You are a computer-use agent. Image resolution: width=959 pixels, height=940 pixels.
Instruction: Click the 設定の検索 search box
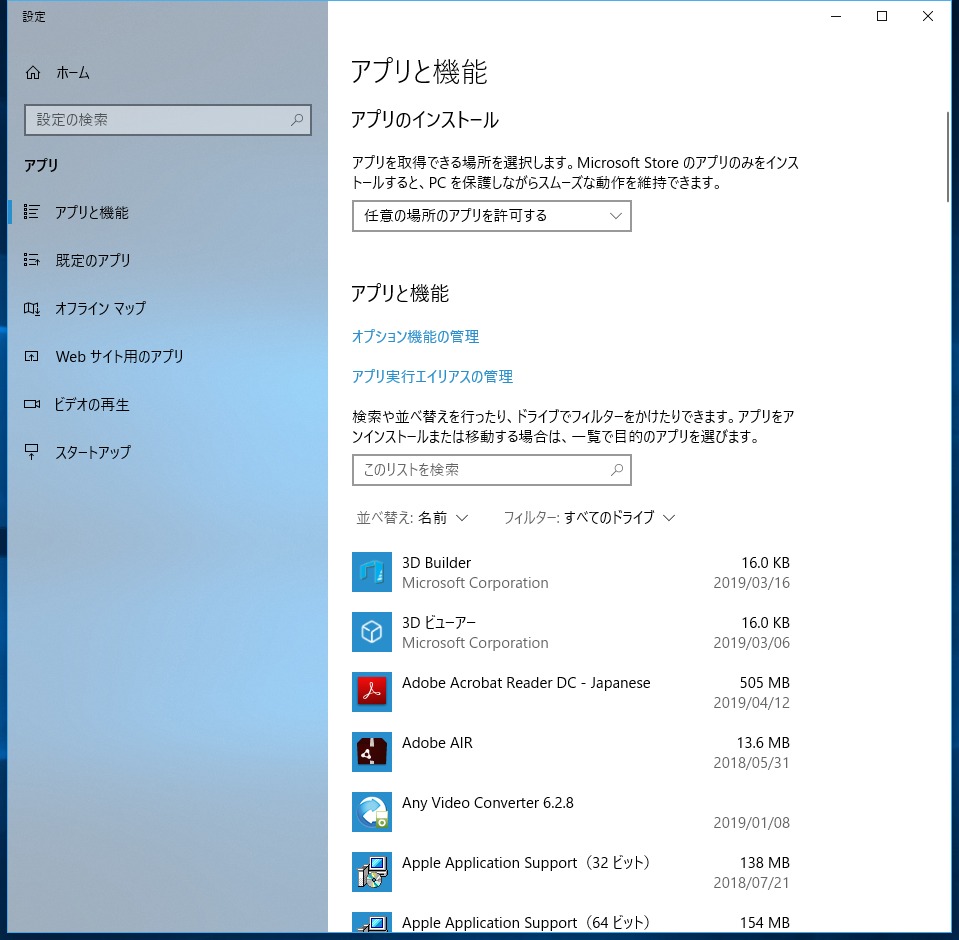pyautogui.click(x=167, y=120)
